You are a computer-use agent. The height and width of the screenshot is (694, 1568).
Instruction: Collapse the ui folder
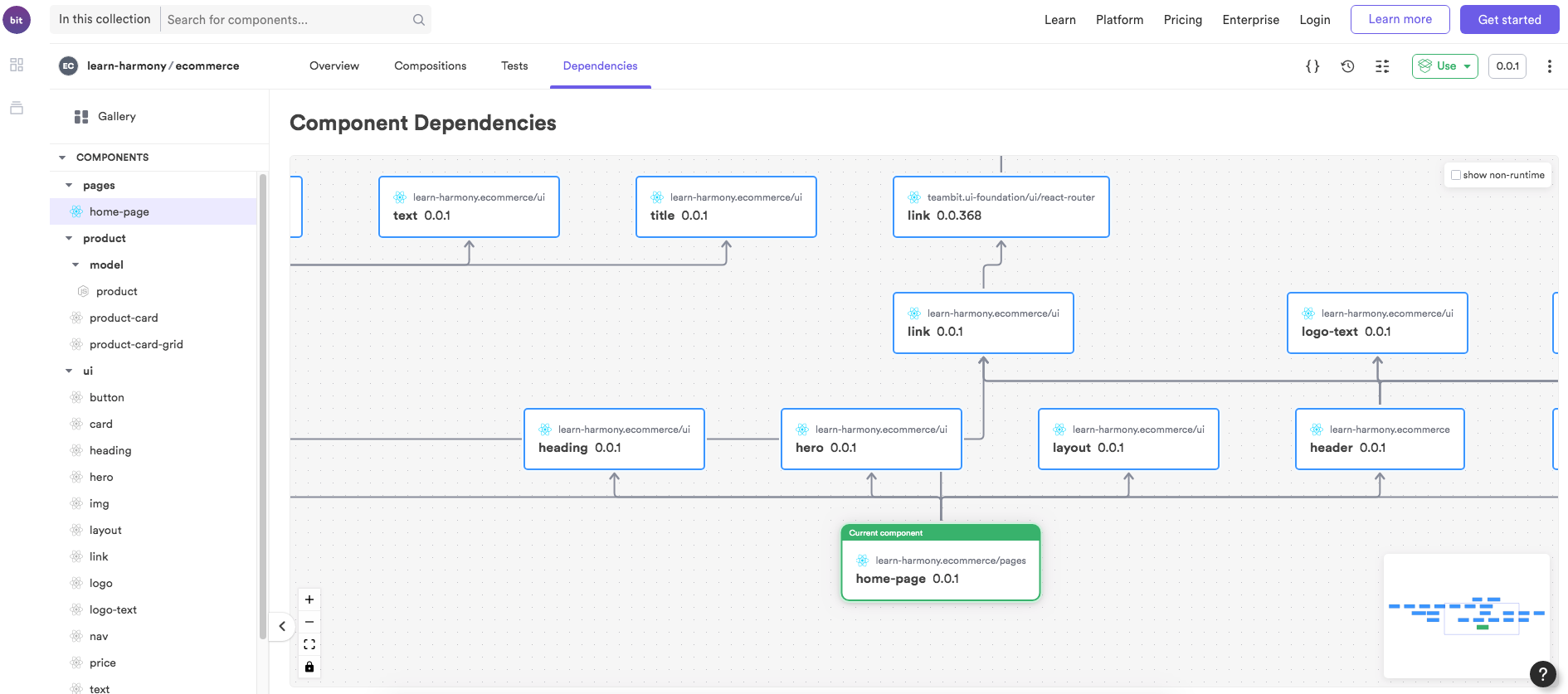tap(69, 371)
